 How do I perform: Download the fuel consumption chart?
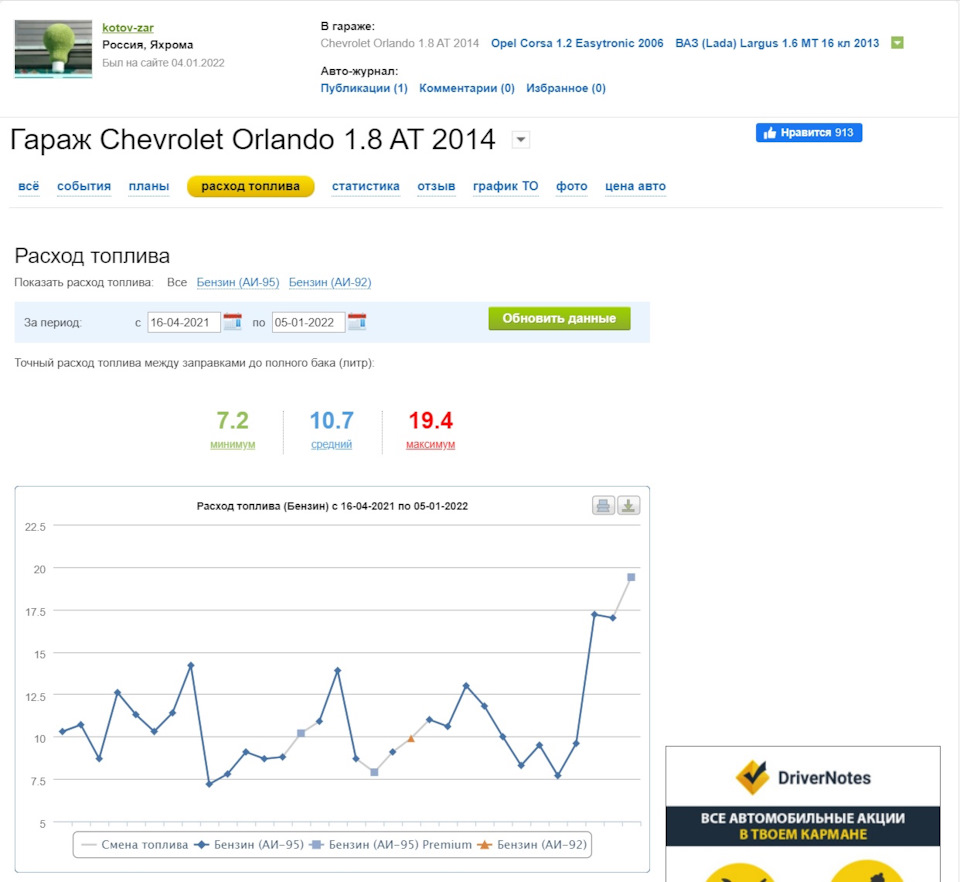pos(628,506)
